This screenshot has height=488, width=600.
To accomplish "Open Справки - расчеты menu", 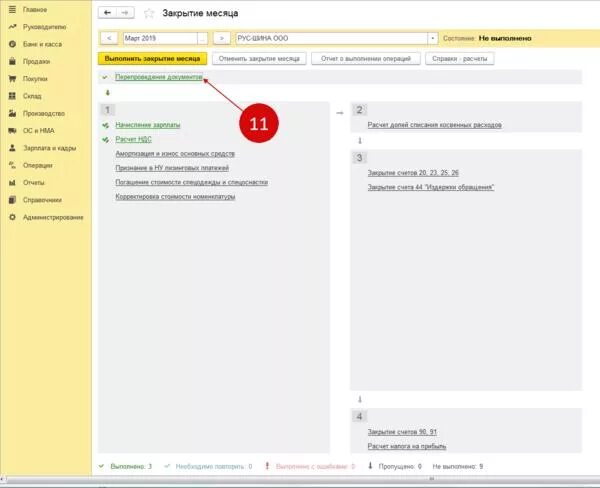I will (x=460, y=59).
